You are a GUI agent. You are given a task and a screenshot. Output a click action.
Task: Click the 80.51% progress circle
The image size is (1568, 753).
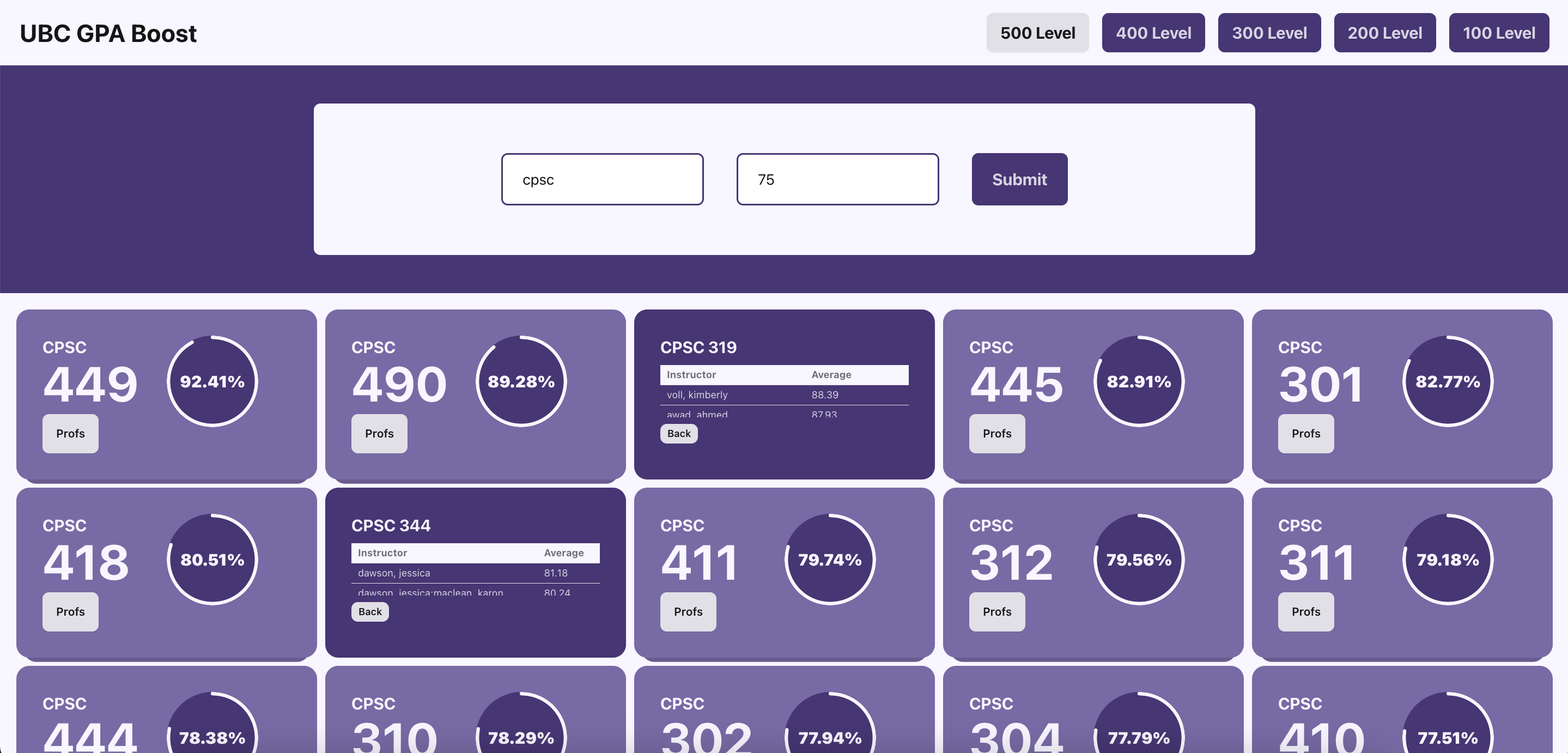(212, 560)
